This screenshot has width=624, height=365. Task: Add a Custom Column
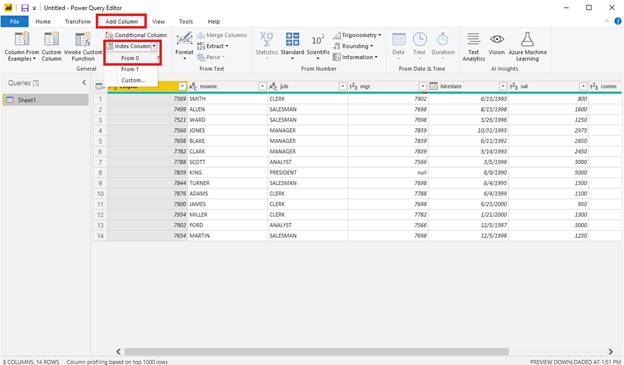(x=51, y=46)
